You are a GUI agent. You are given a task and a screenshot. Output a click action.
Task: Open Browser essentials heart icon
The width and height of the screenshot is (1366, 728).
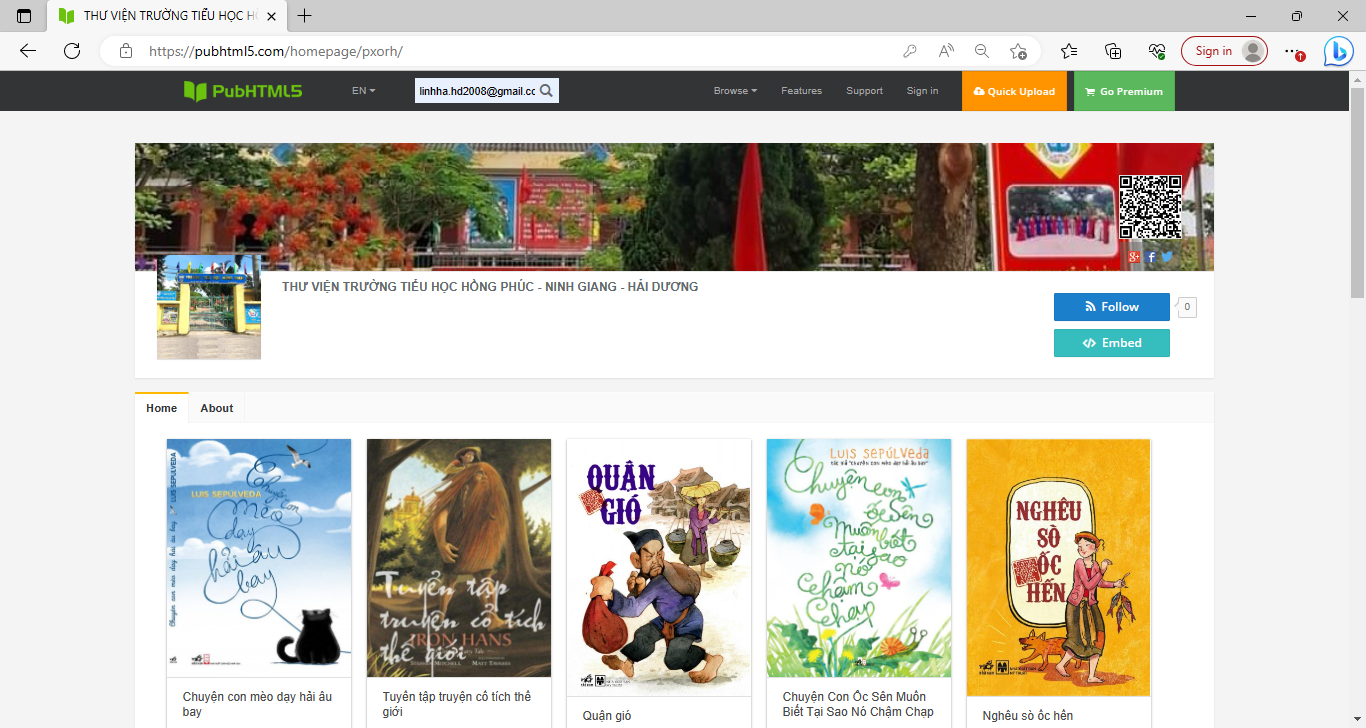click(1157, 51)
